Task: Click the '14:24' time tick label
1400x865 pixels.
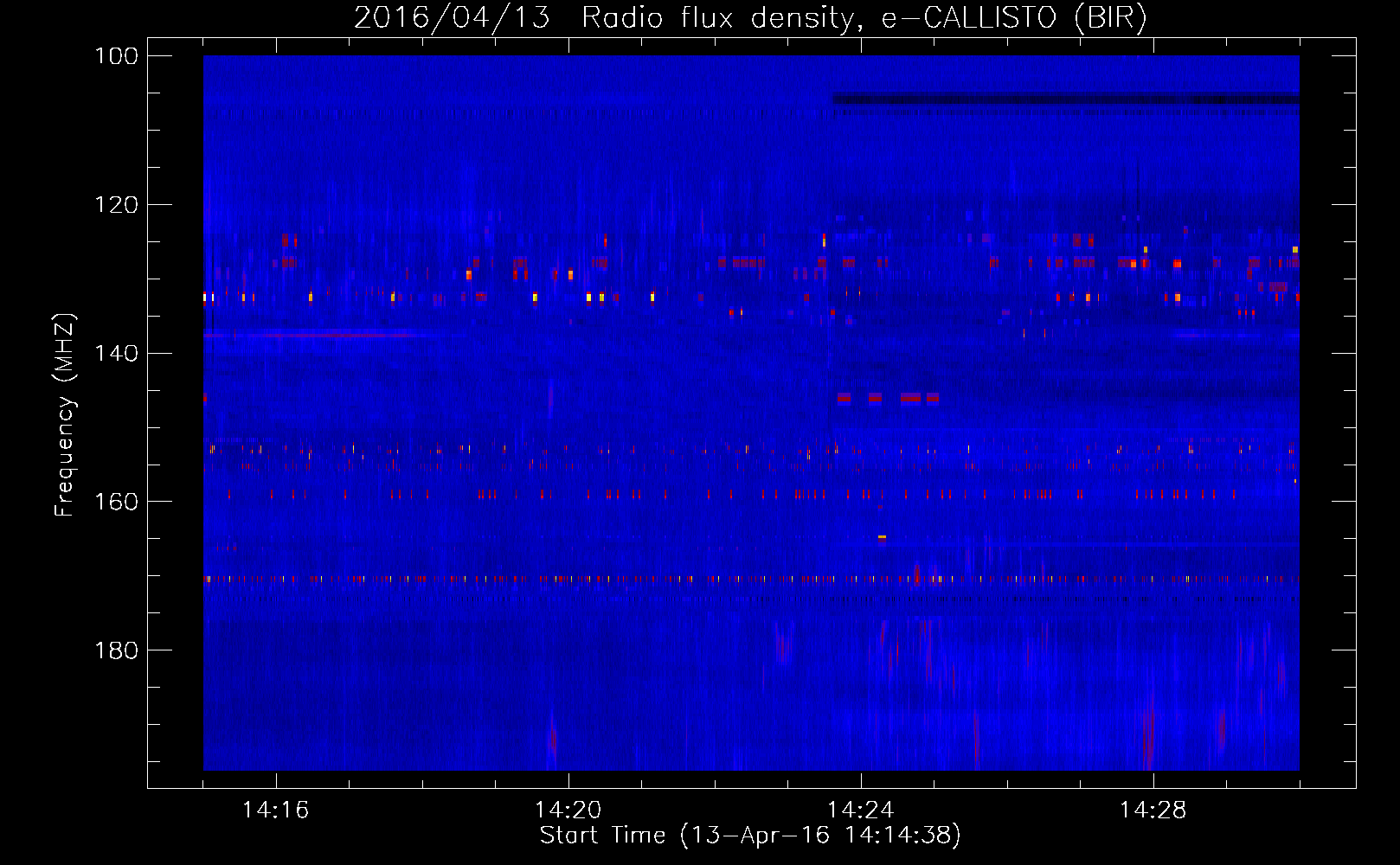Action: 860,810
